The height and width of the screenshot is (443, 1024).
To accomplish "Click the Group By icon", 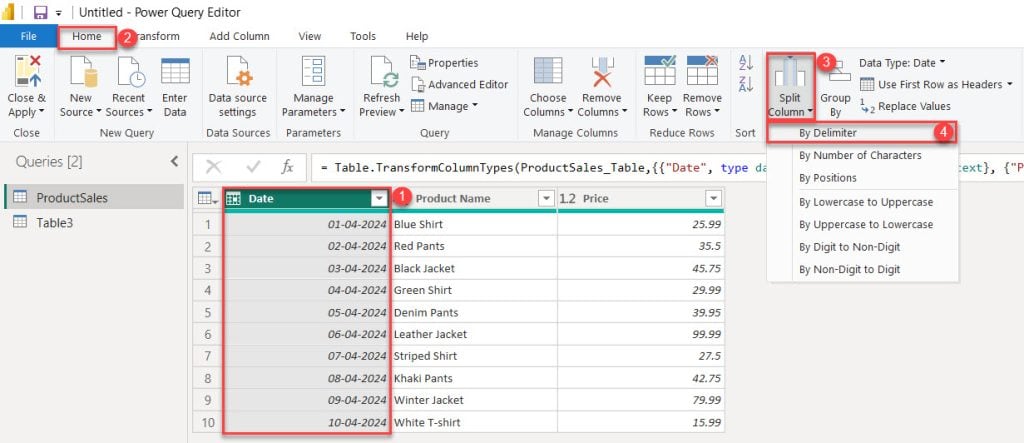I will [837, 72].
